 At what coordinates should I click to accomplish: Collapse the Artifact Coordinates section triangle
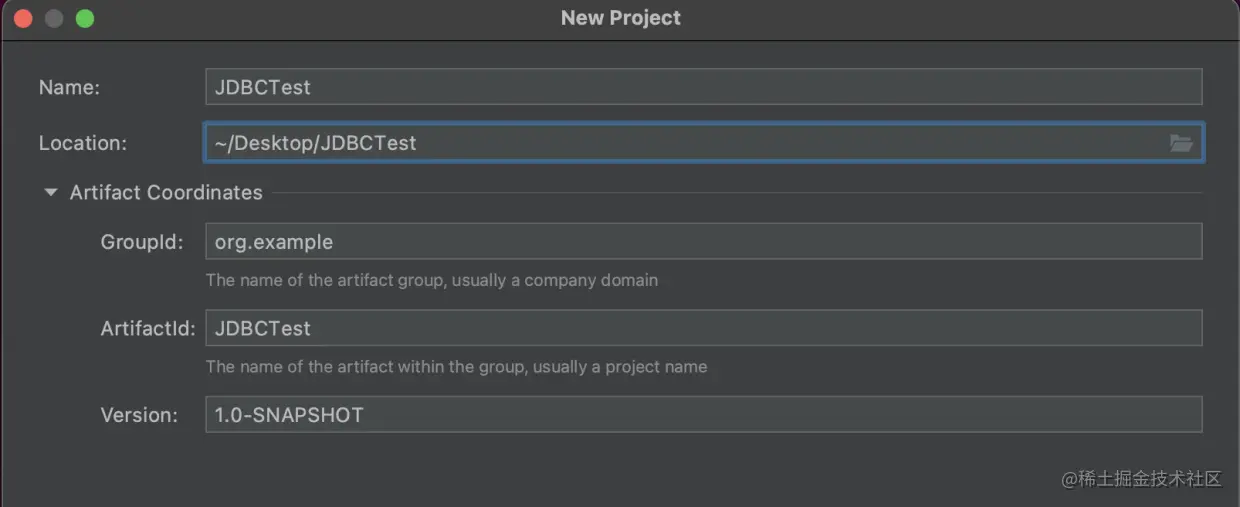pyautogui.click(x=51, y=193)
